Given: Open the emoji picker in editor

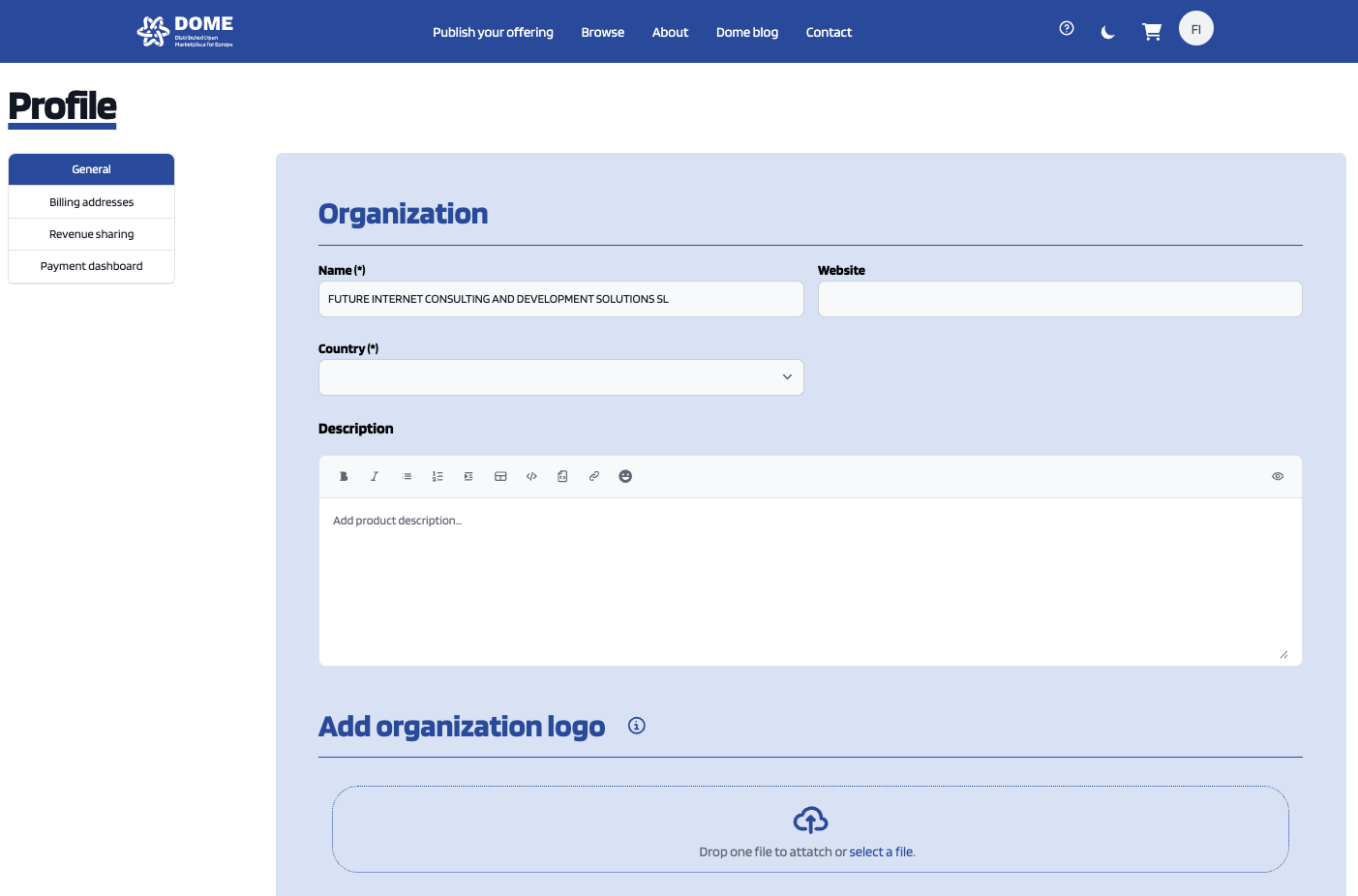Looking at the screenshot, I should coord(625,476).
